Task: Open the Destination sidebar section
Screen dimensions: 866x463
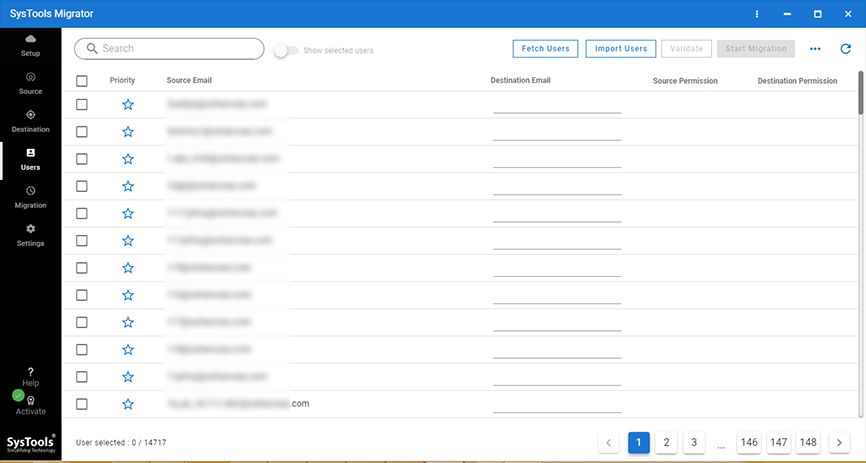Action: point(30,122)
